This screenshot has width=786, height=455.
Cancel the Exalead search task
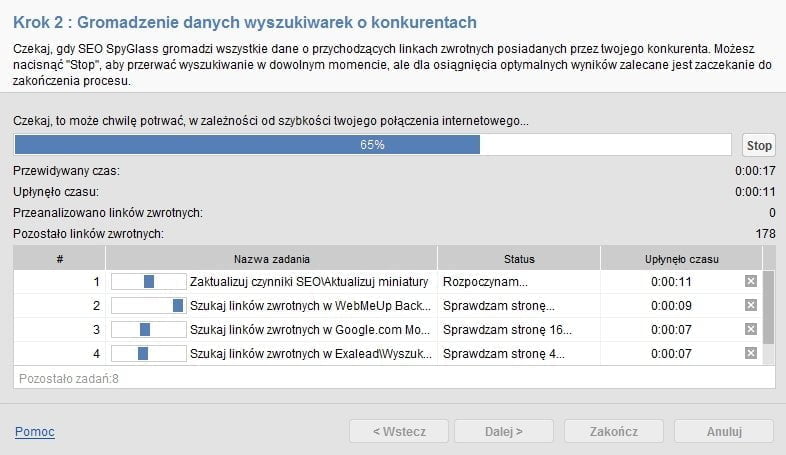point(751,353)
